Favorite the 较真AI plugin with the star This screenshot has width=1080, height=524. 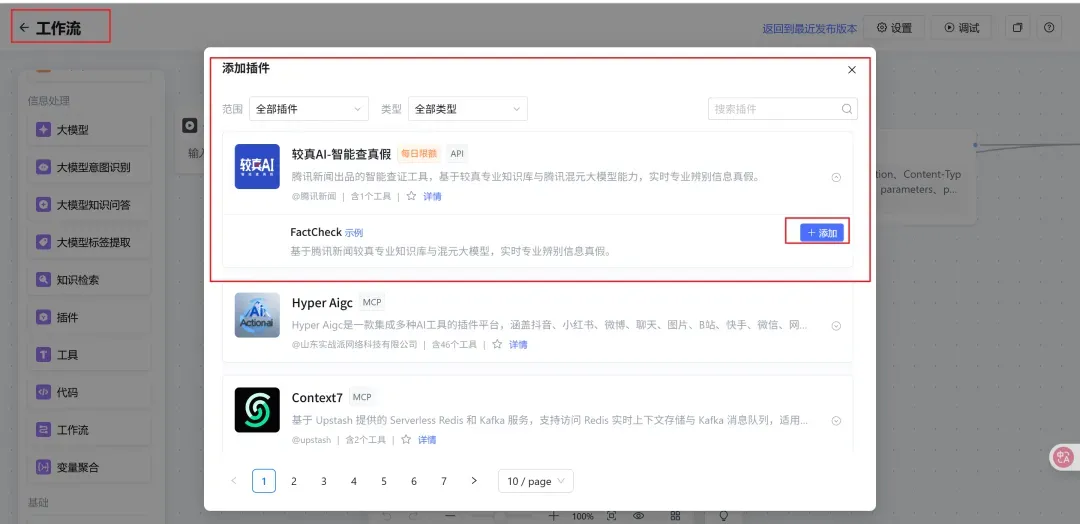click(411, 197)
